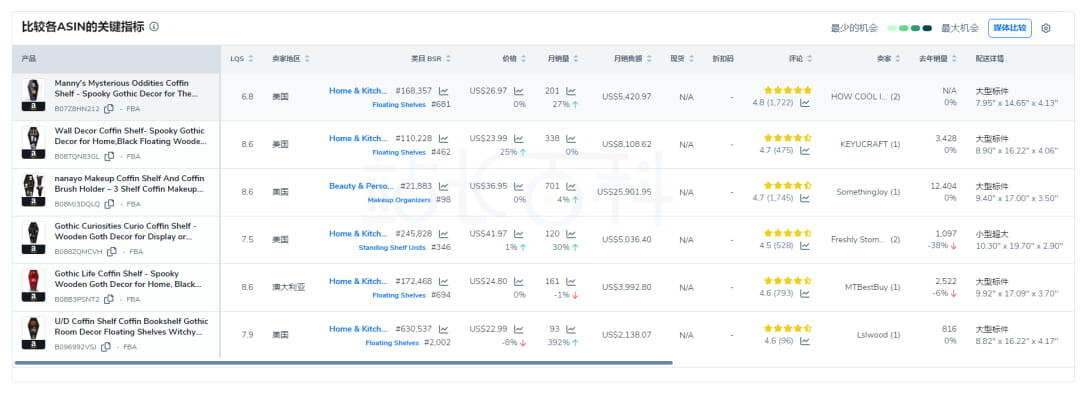Copy ASIN B08MJ3DQLQ with its copy icon
1080x394 pixels.
pyautogui.click(x=109, y=204)
